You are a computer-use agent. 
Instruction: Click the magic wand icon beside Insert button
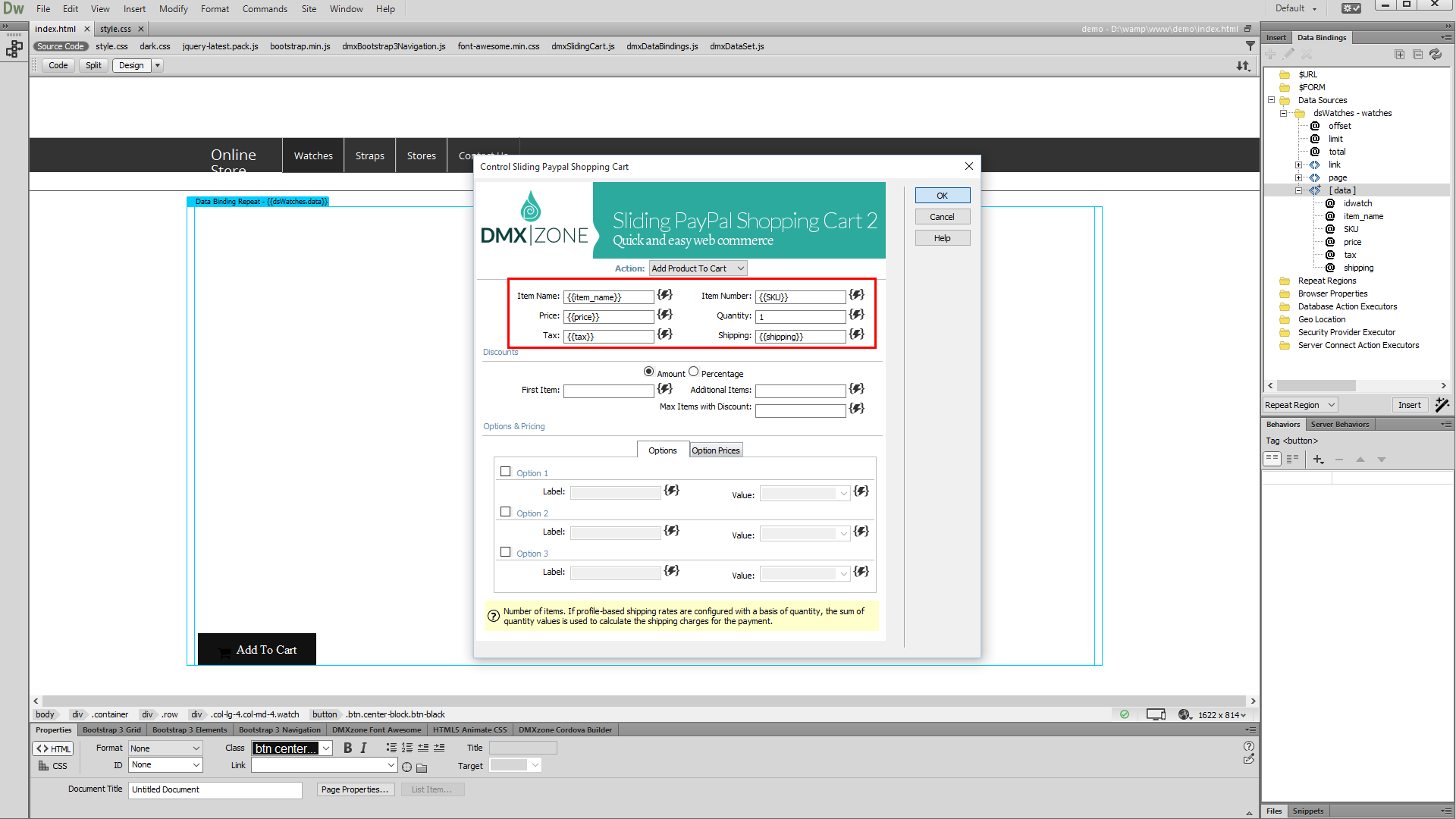click(x=1442, y=405)
